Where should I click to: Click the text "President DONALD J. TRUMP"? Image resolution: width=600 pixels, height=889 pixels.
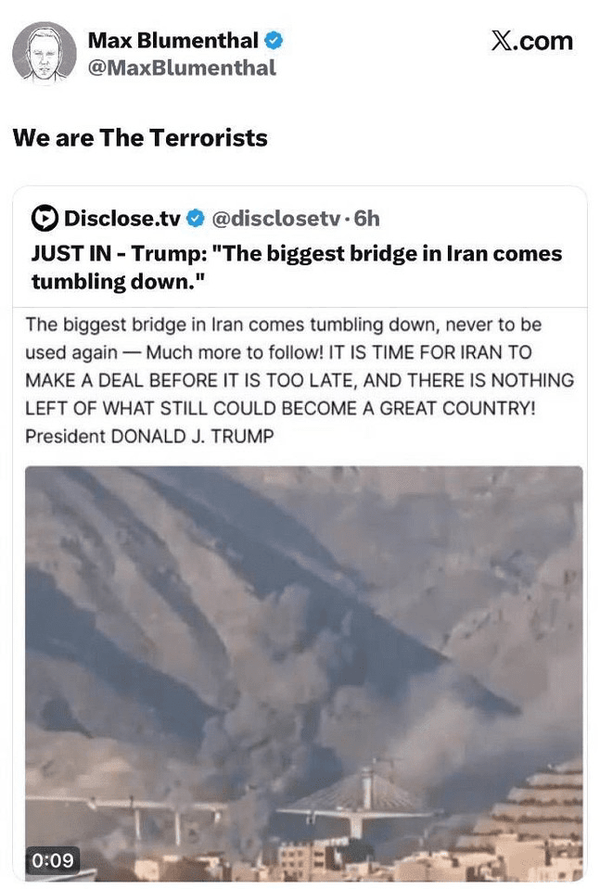pos(150,436)
